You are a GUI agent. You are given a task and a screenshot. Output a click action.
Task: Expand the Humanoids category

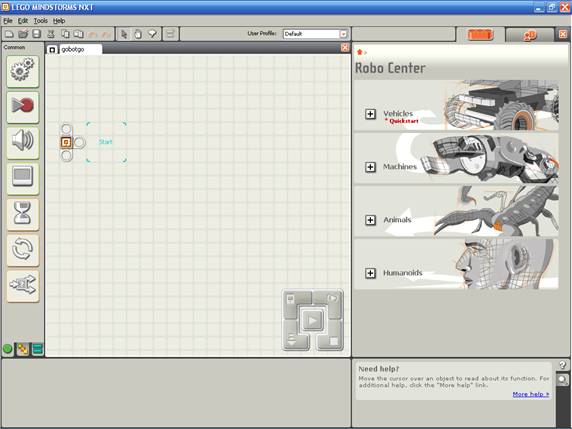370,273
